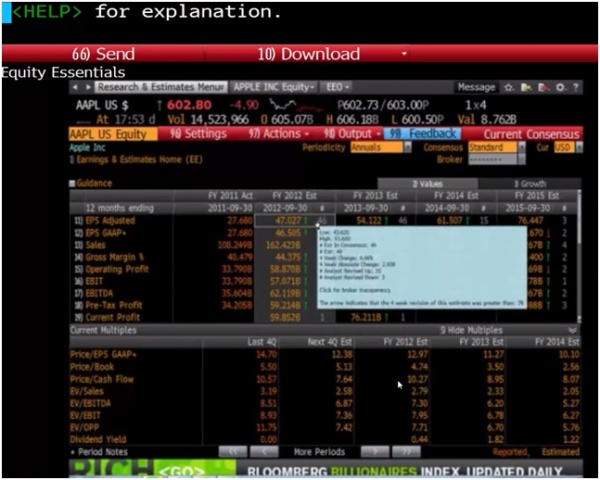Expand the EEO function dropdown
600x480 pixels.
click(x=337, y=87)
